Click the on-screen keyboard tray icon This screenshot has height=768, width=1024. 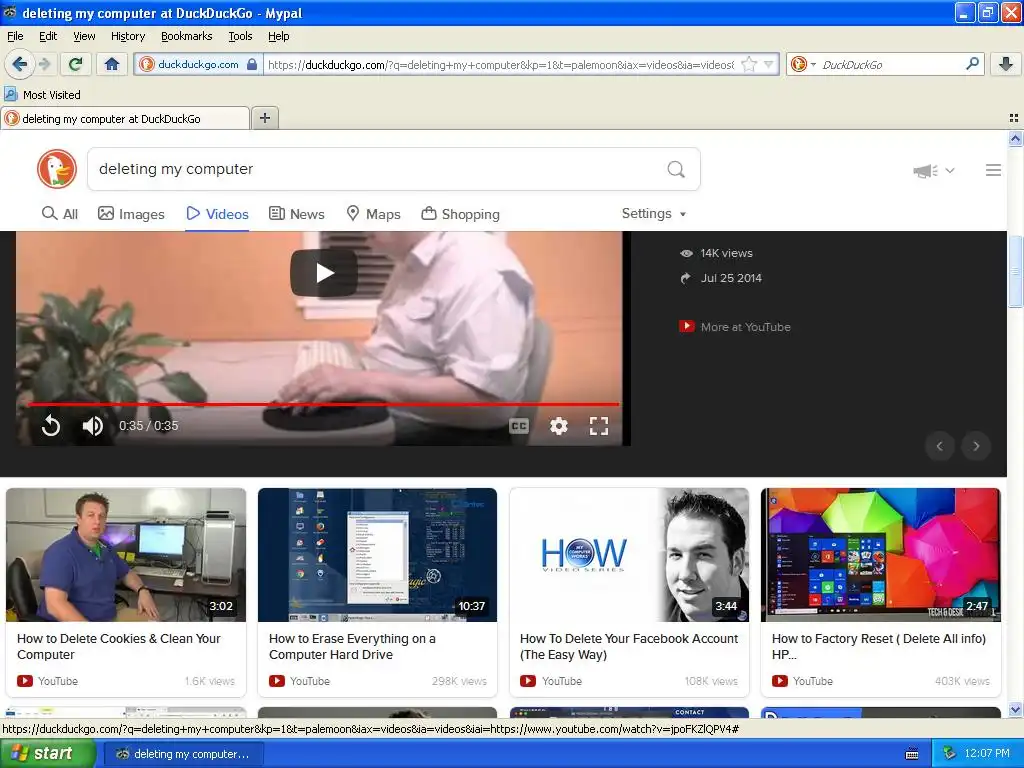[x=912, y=754]
